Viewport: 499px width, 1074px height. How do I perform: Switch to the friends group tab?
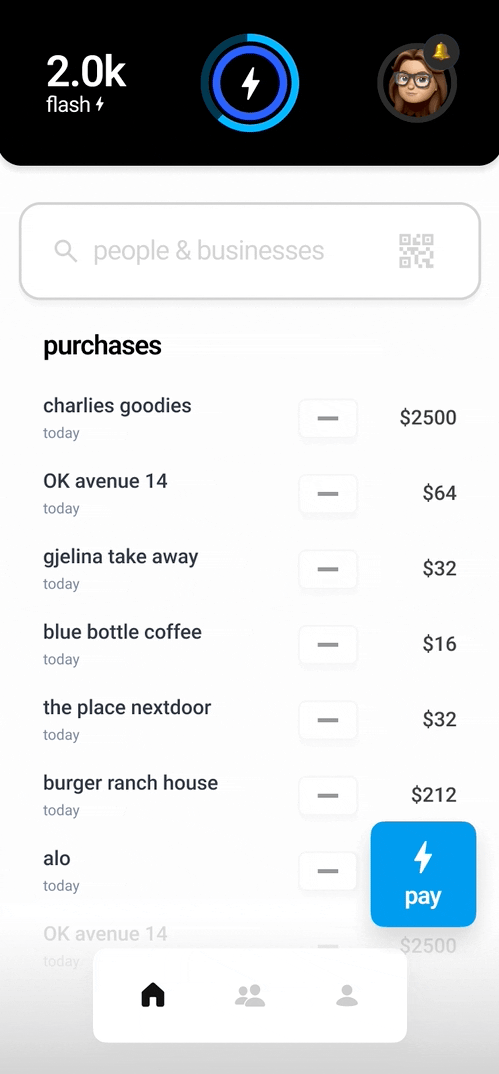point(250,995)
